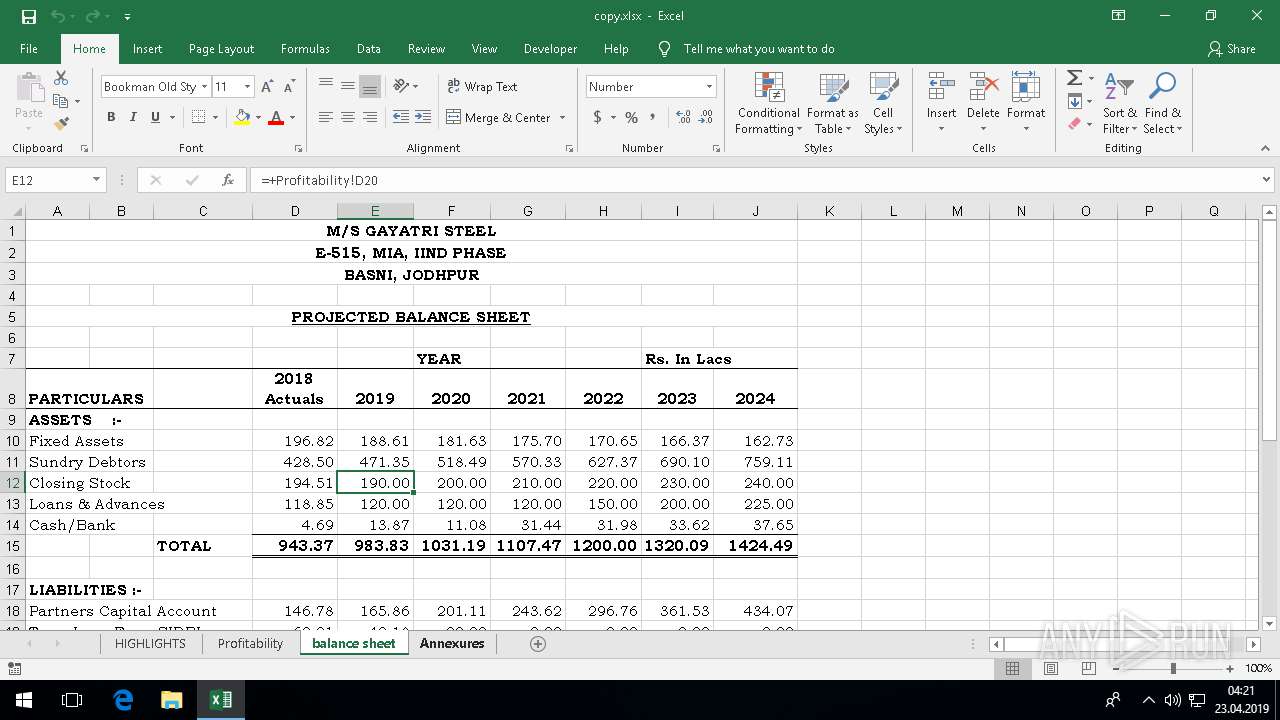Open the Profitability sheet tab

coord(250,643)
